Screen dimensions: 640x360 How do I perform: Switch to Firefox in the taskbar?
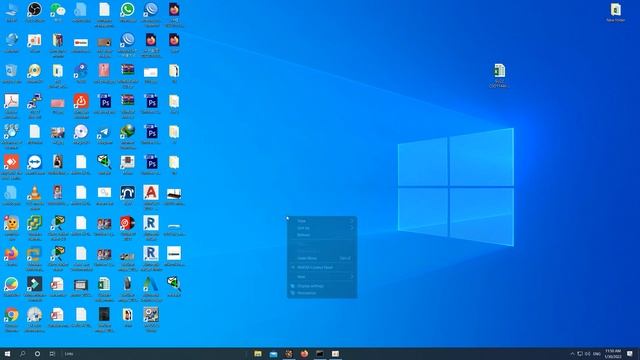304,353
